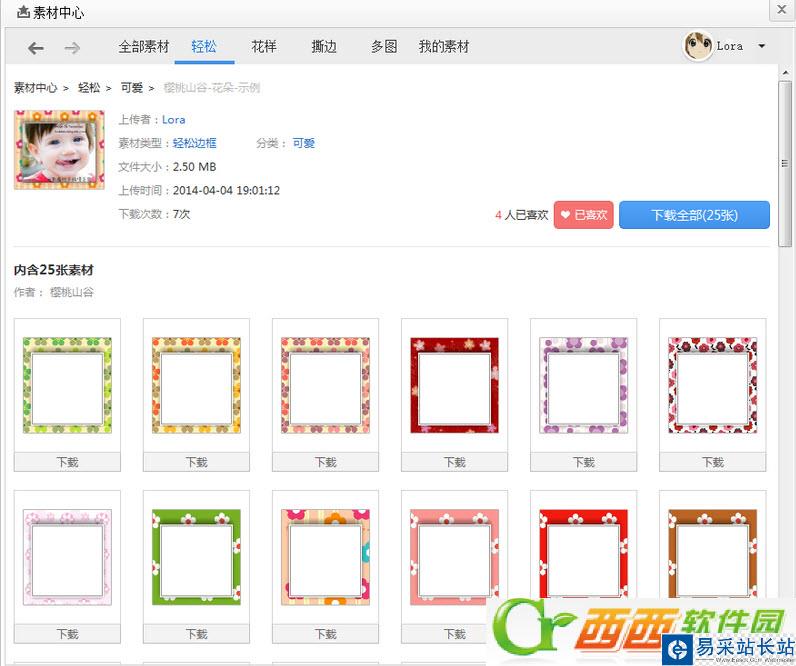Switch to the 全部素材 tab

pos(144,47)
